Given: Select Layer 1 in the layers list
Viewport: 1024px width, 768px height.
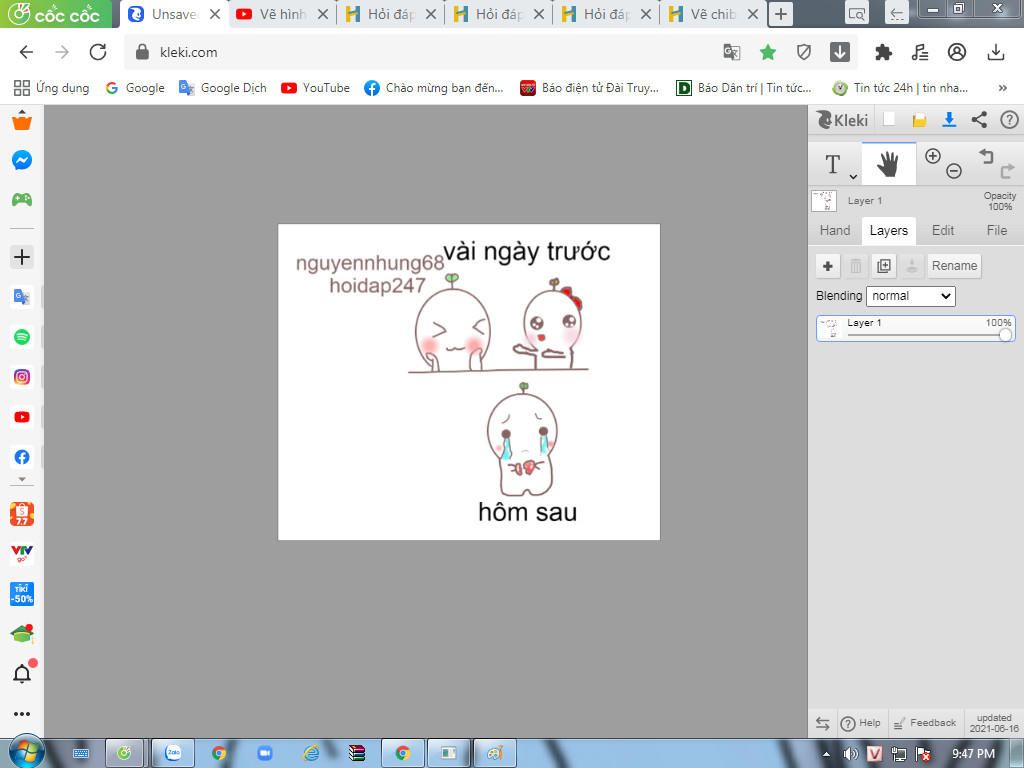Looking at the screenshot, I should (x=916, y=328).
